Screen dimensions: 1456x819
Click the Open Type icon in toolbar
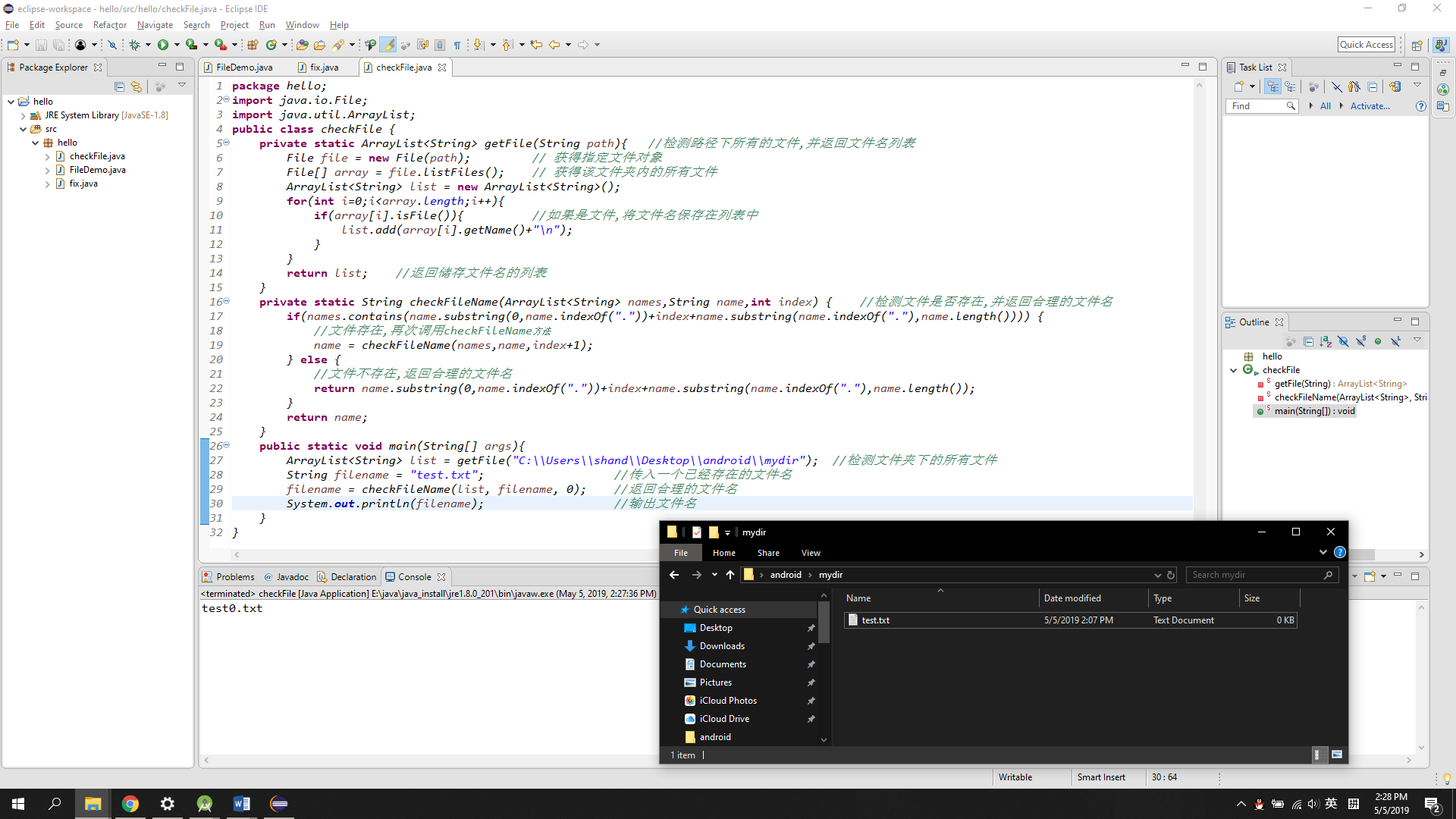pos(303,45)
